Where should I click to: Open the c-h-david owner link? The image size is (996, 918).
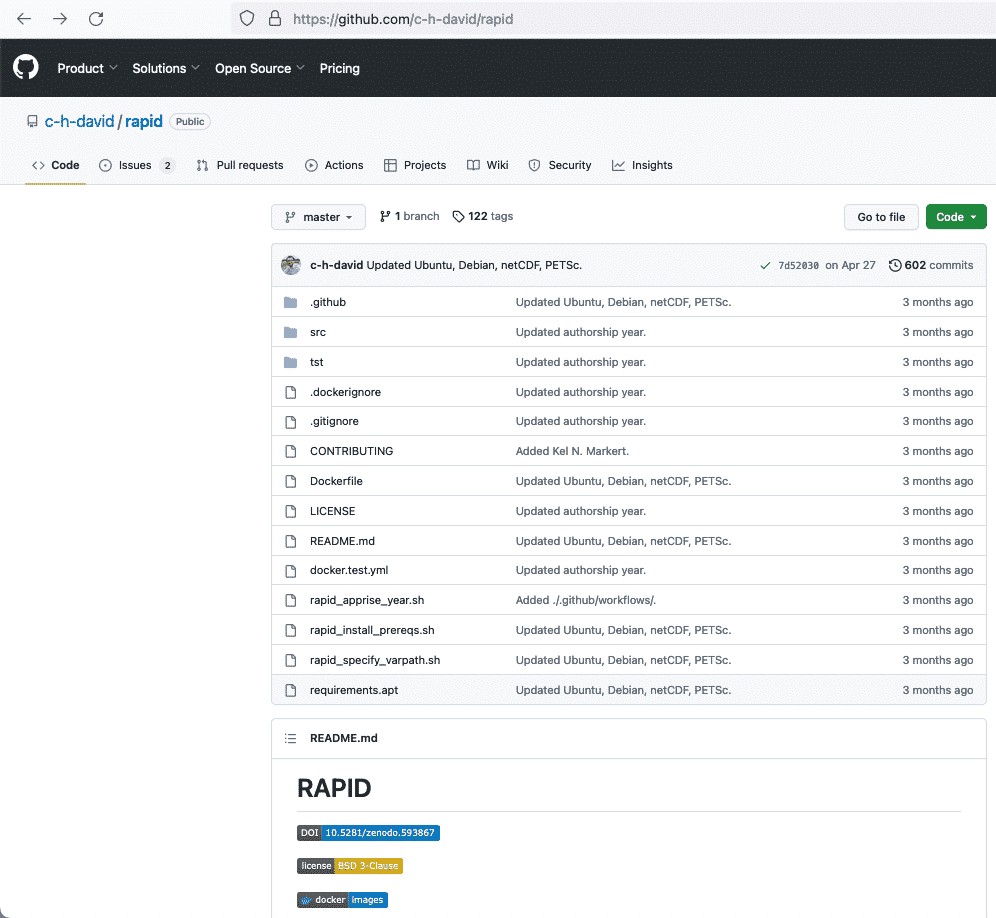[79, 121]
